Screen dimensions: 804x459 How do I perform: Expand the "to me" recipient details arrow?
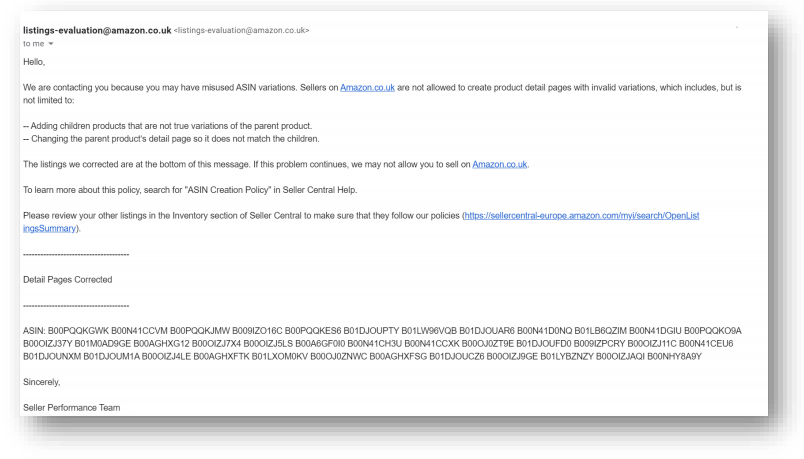tap(49, 43)
